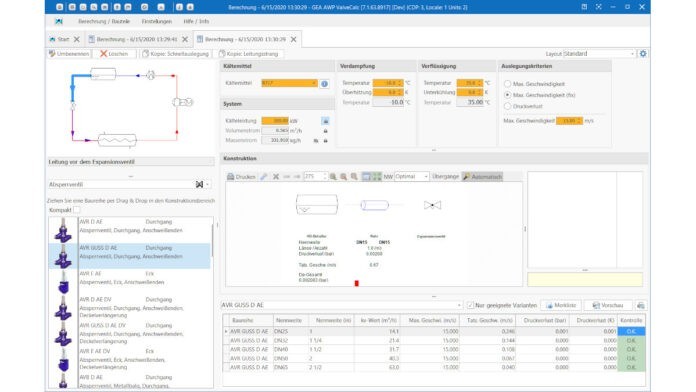Click the refrigerant info icon beside Kältemittel dropdown
The image size is (696, 392).
click(324, 83)
